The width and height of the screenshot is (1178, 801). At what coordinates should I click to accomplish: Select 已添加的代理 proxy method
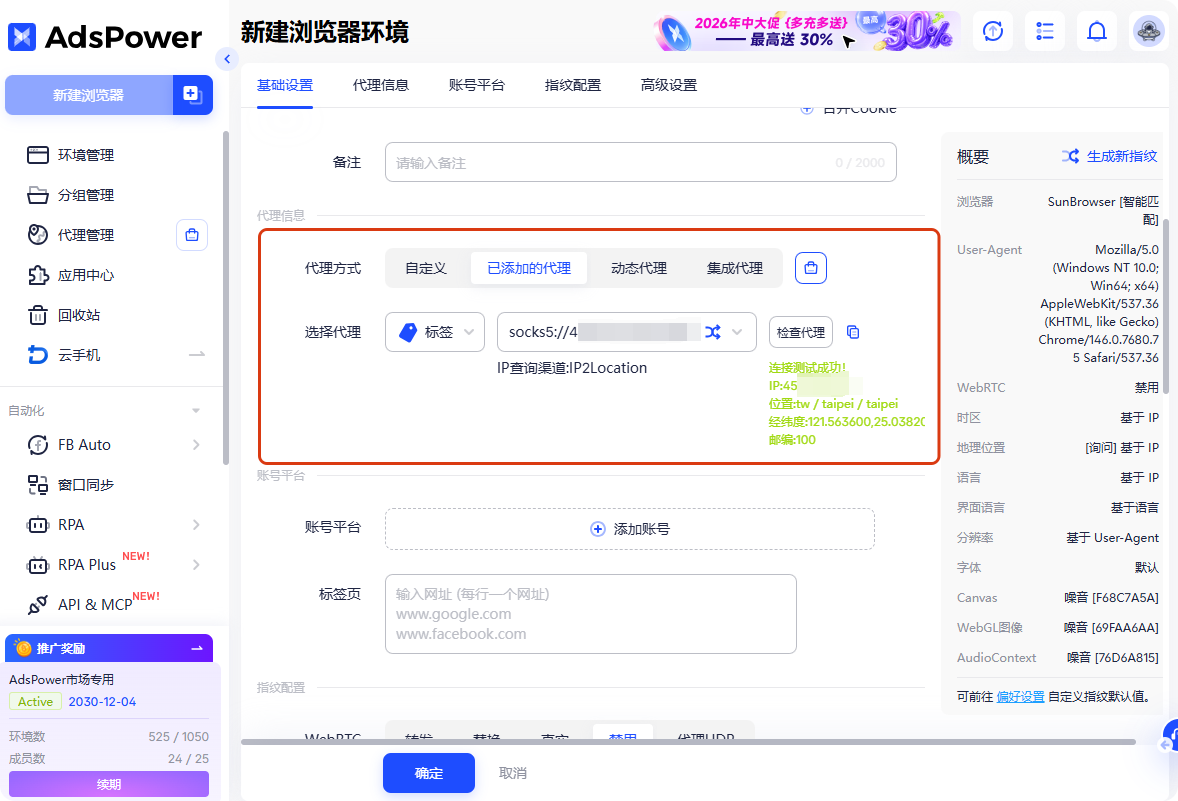[529, 268]
